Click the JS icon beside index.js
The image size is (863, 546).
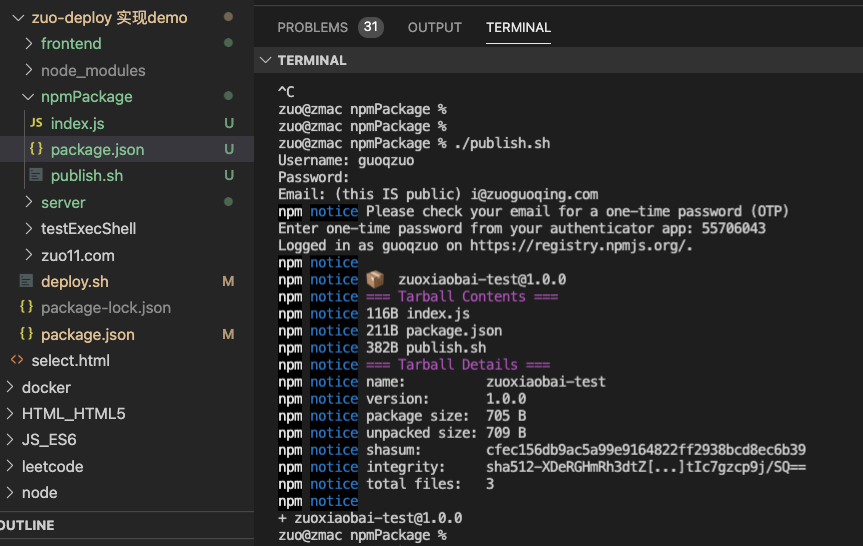coord(36,123)
